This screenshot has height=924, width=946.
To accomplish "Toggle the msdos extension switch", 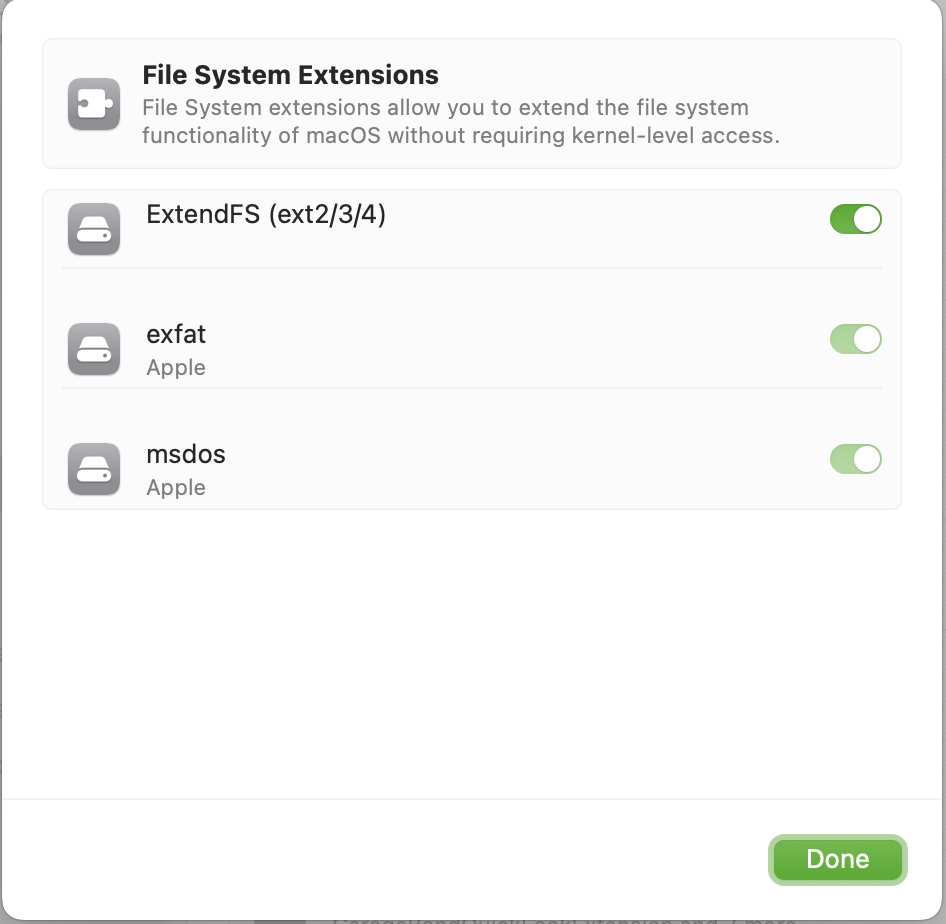I will (x=856, y=459).
